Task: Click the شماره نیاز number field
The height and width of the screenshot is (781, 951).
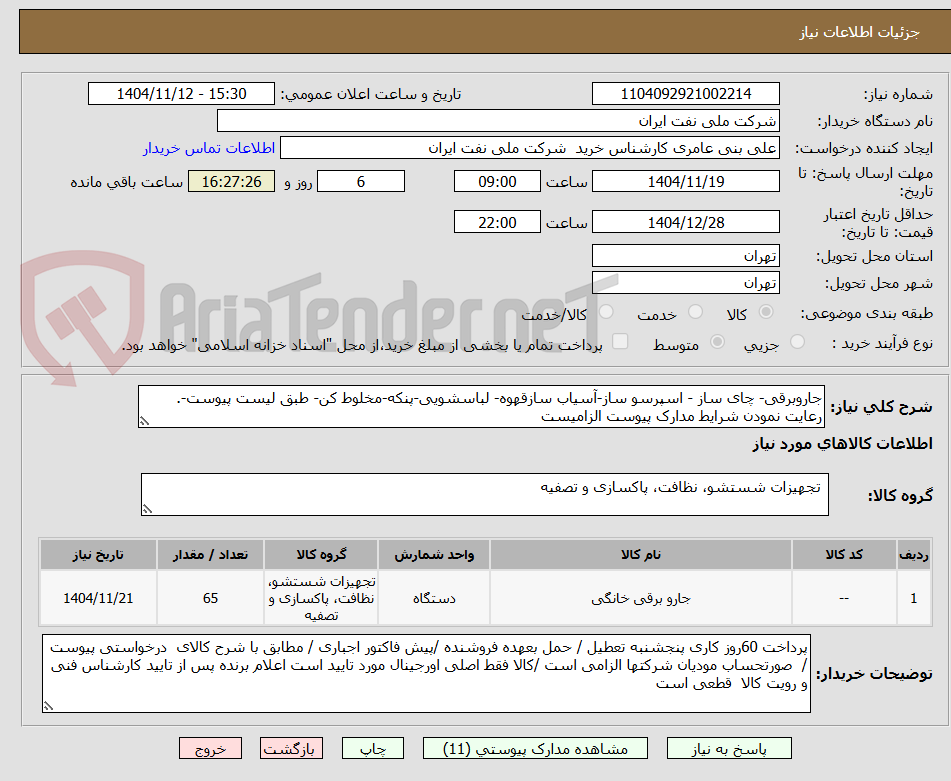Action: point(685,94)
